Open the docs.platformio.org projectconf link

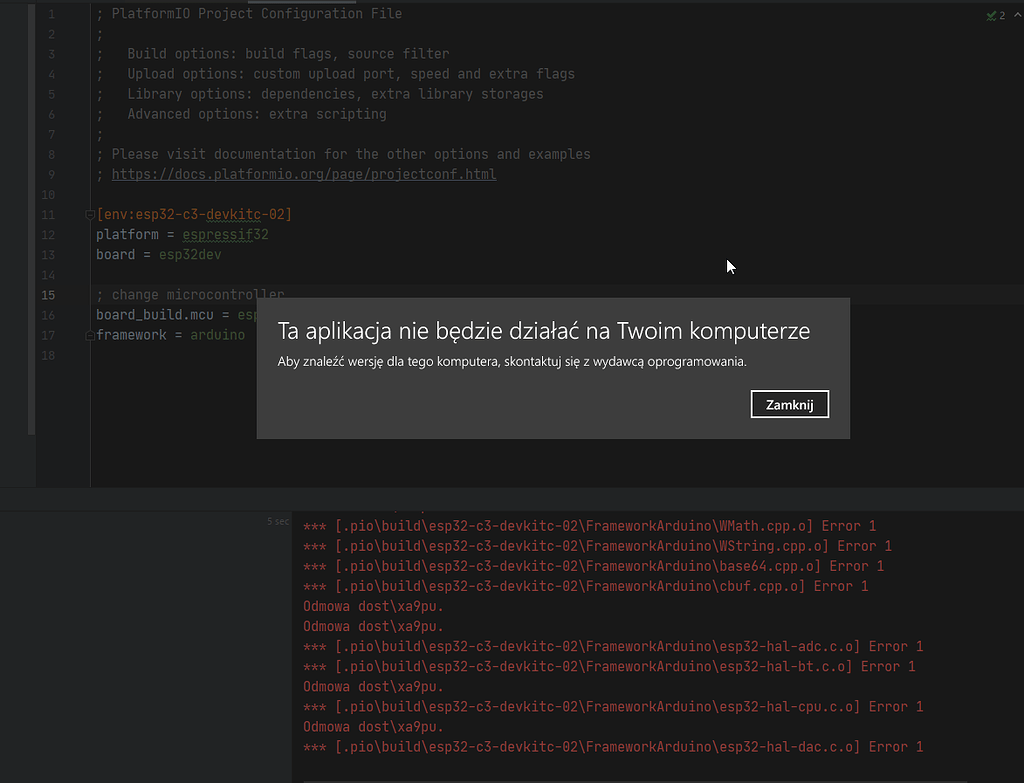pos(303,174)
